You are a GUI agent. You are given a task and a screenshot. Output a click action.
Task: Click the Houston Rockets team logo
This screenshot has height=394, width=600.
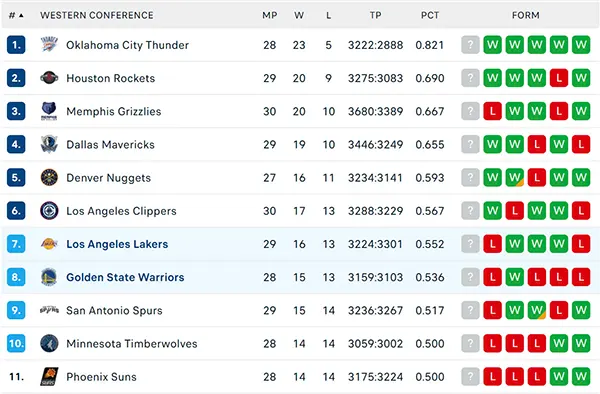[49, 78]
